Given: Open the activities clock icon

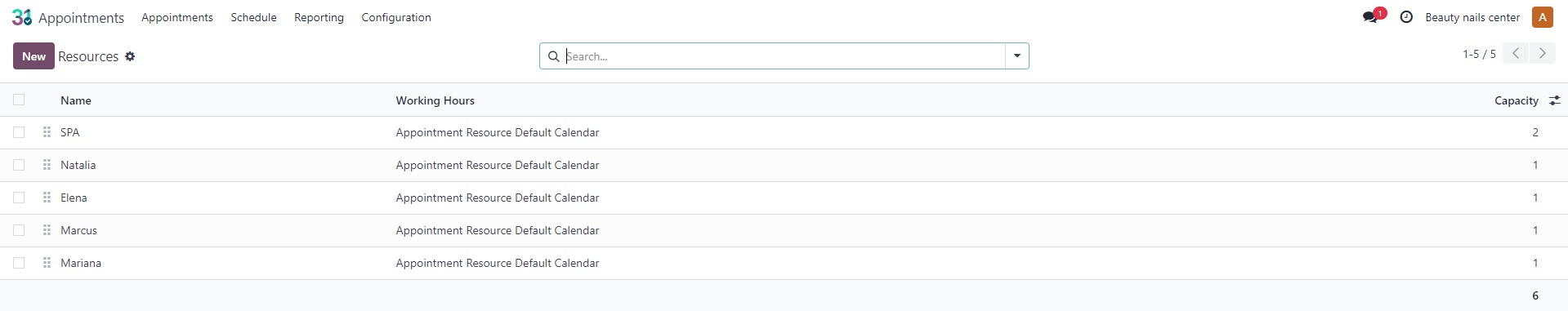Looking at the screenshot, I should coord(1406,17).
